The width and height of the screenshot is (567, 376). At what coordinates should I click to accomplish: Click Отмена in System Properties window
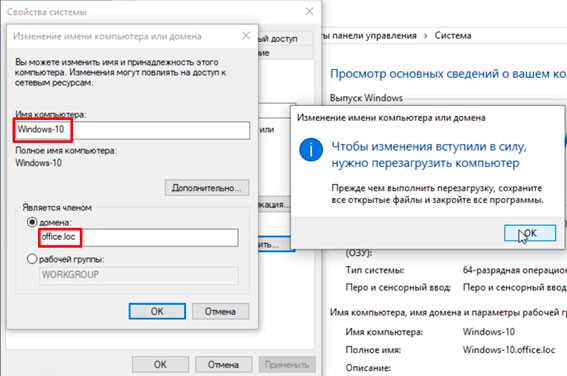click(x=223, y=364)
